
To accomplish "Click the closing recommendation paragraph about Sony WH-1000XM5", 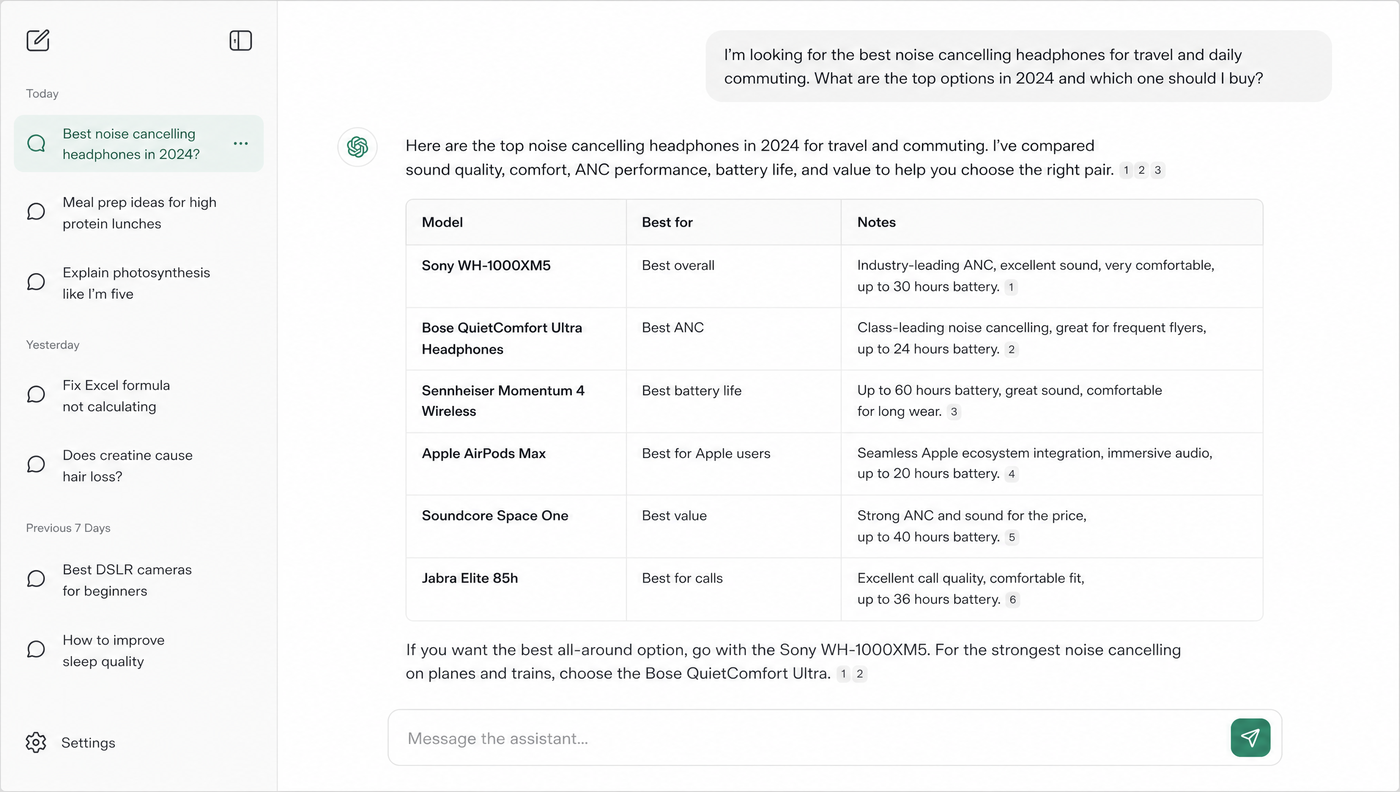I will pos(793,662).
